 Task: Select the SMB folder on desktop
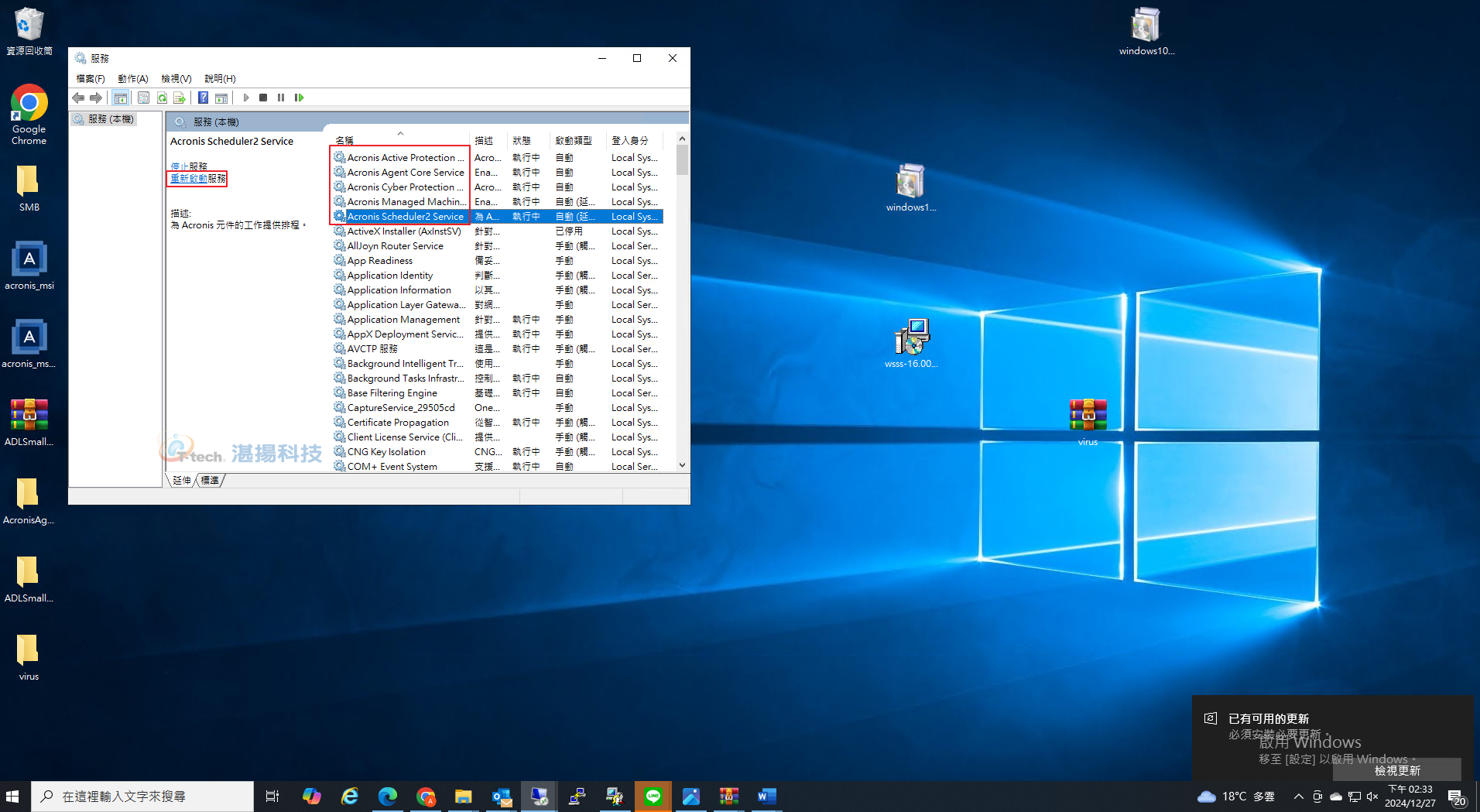click(29, 187)
